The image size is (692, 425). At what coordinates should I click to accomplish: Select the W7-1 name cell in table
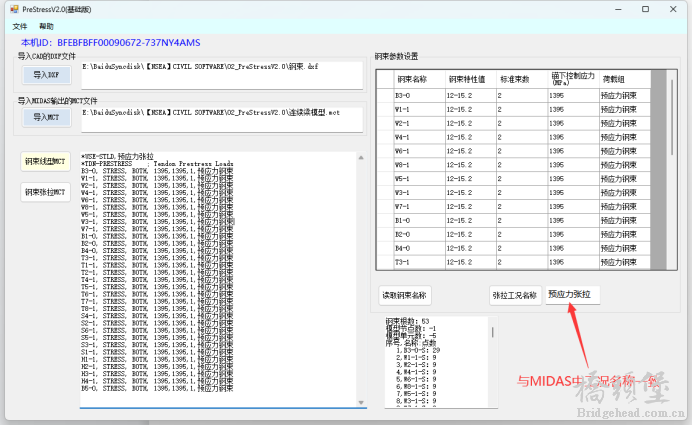click(419, 207)
